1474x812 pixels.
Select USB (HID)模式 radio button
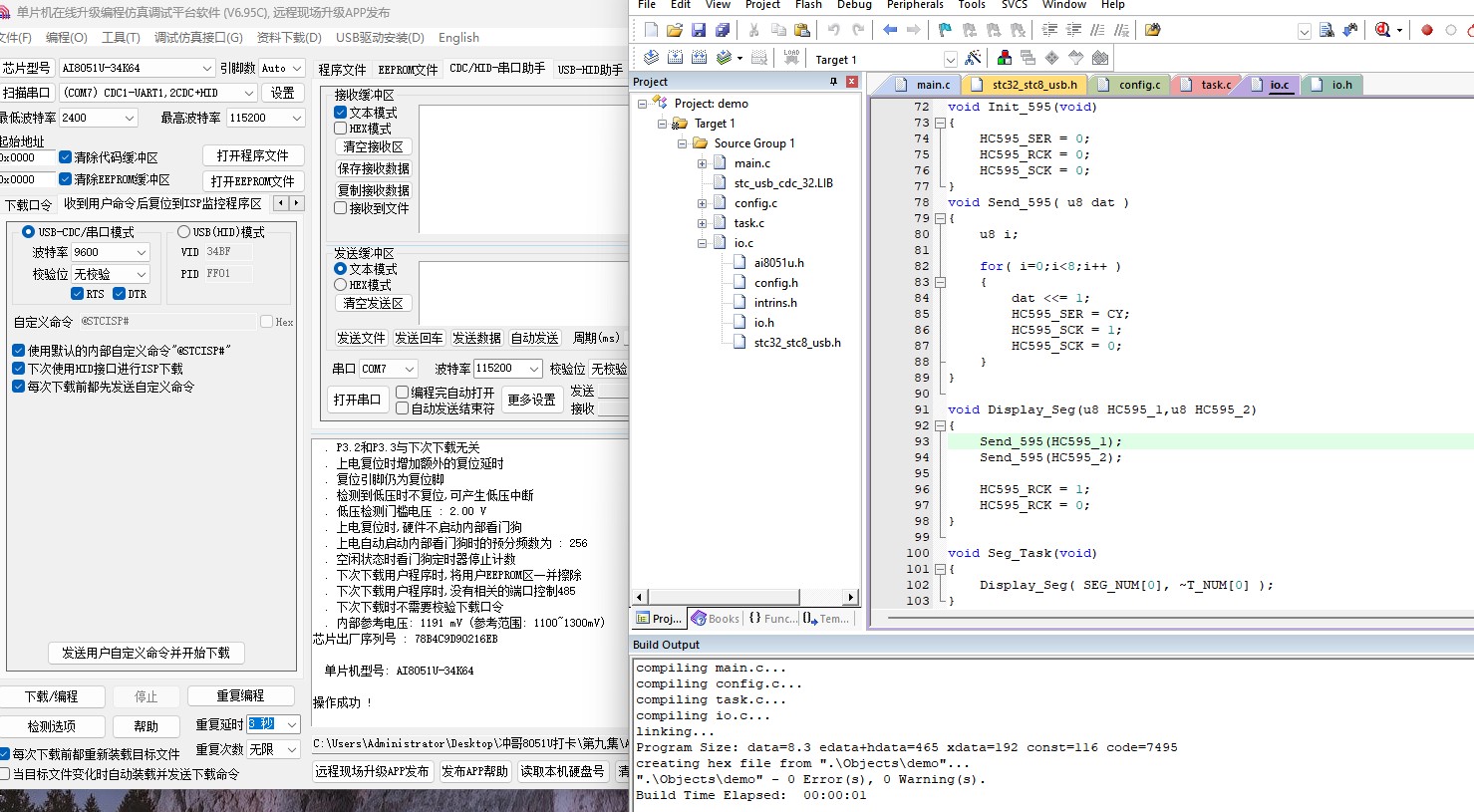point(183,231)
